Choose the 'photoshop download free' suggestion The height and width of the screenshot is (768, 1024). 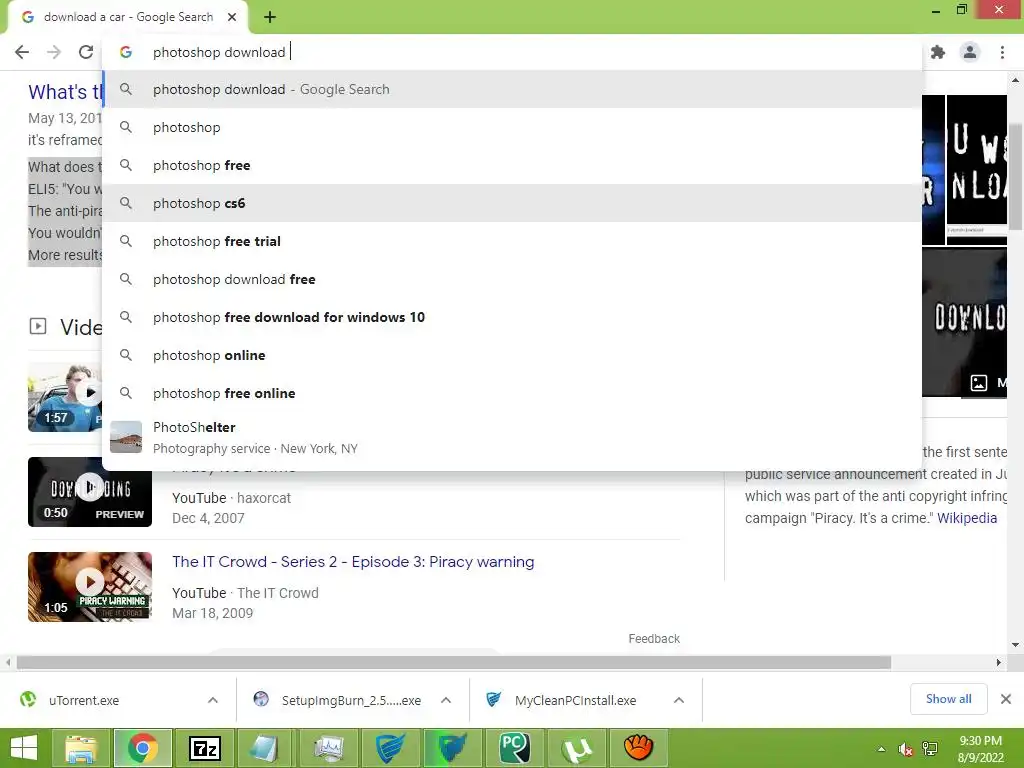click(x=513, y=279)
